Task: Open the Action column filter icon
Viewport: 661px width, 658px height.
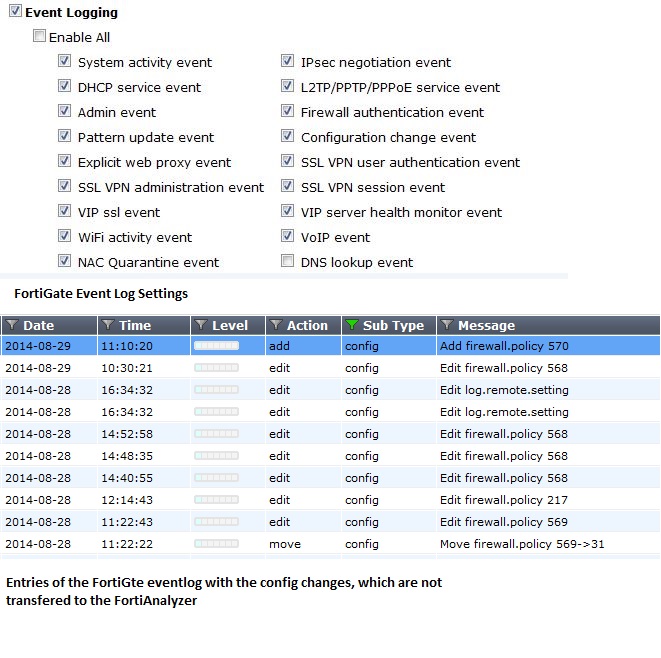Action: point(276,325)
